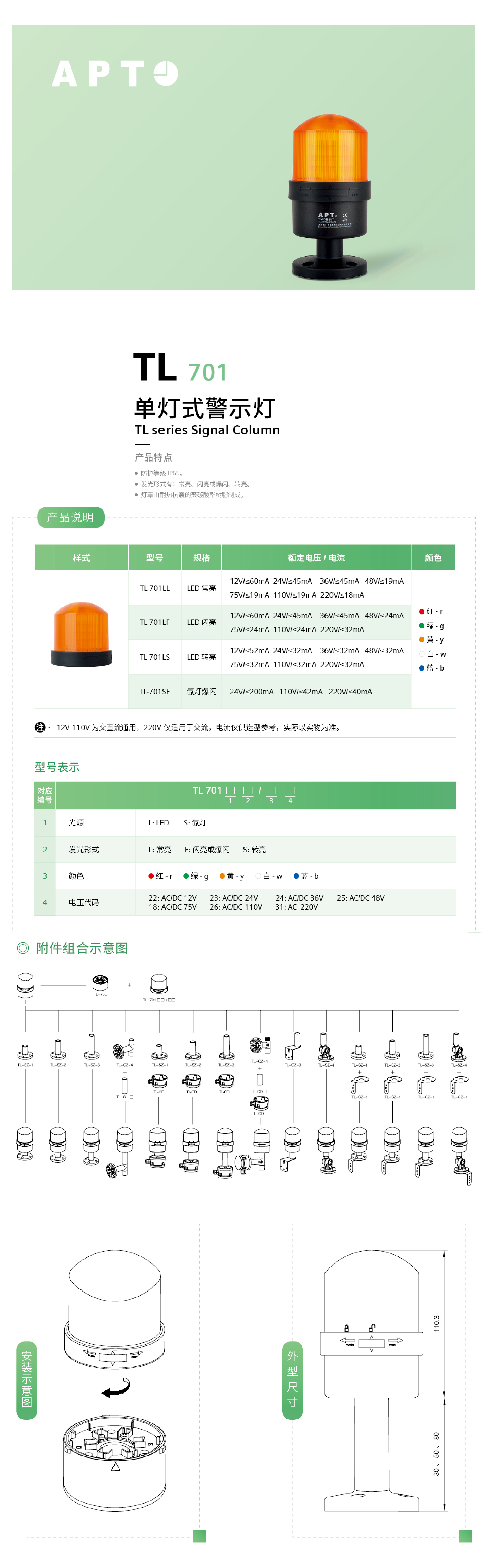The image size is (488, 1568).
Task: Select the 安装示意图 vertical tab
Action: 27,1378
